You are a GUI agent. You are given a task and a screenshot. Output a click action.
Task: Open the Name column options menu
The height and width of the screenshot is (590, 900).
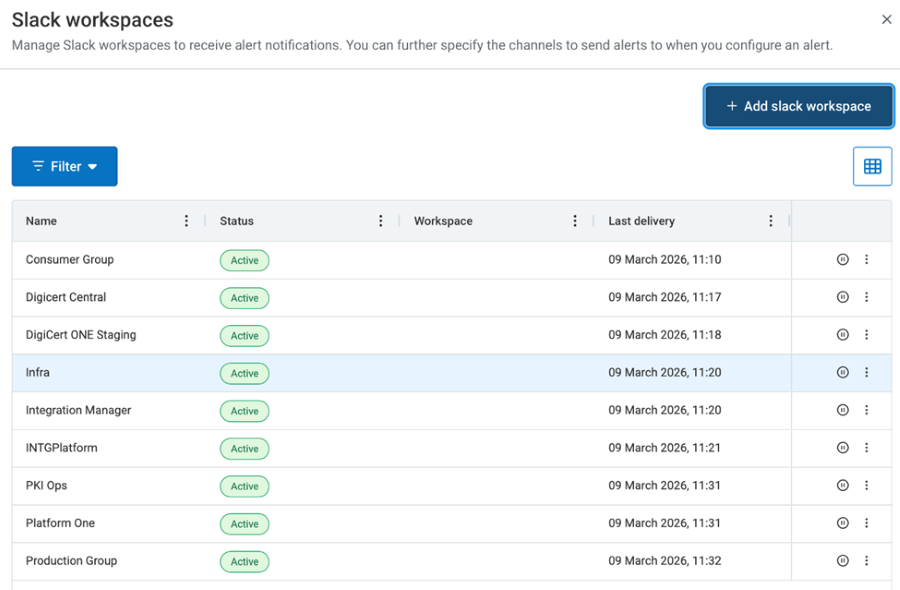coord(186,221)
